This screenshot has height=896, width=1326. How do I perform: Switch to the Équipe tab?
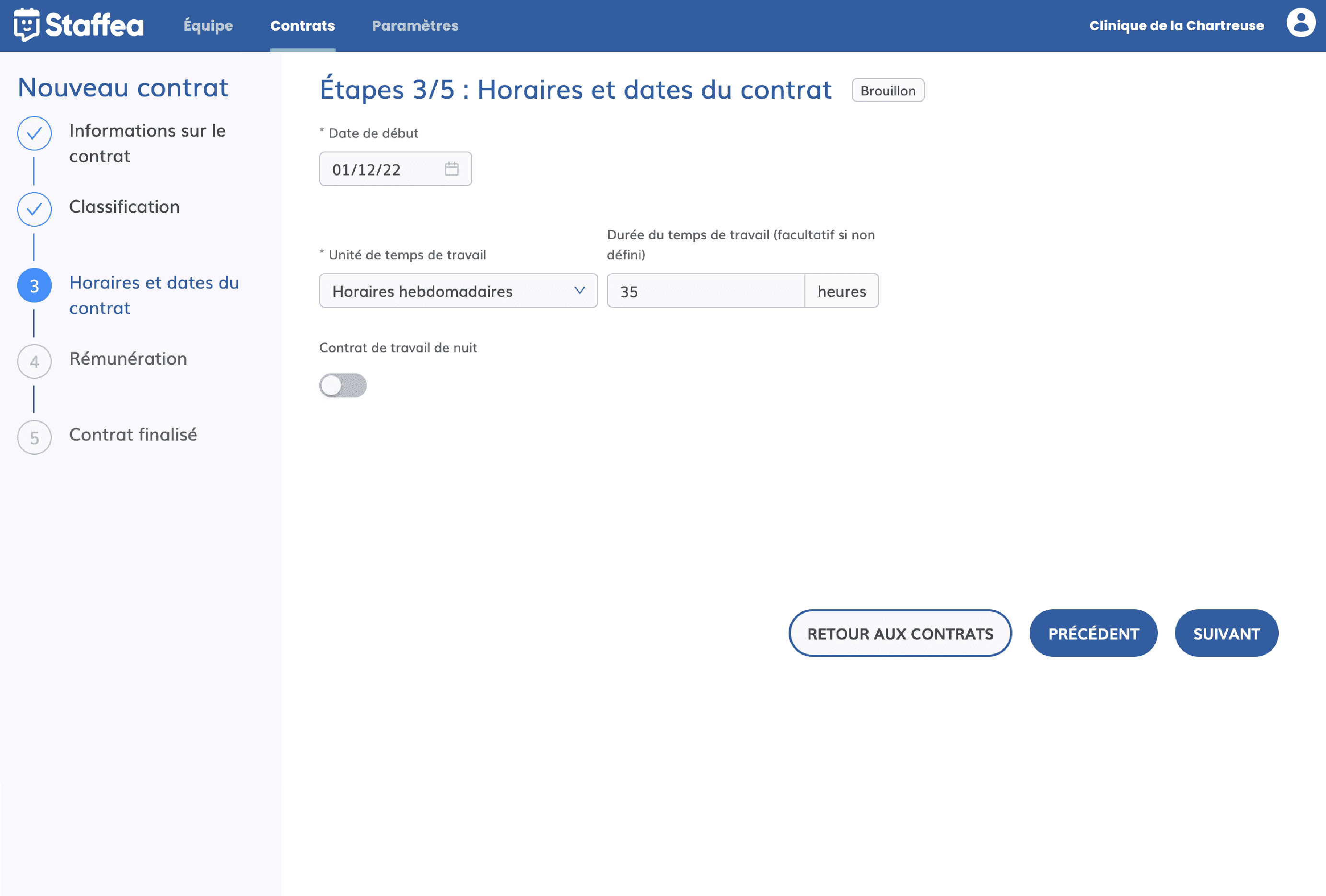coord(208,25)
